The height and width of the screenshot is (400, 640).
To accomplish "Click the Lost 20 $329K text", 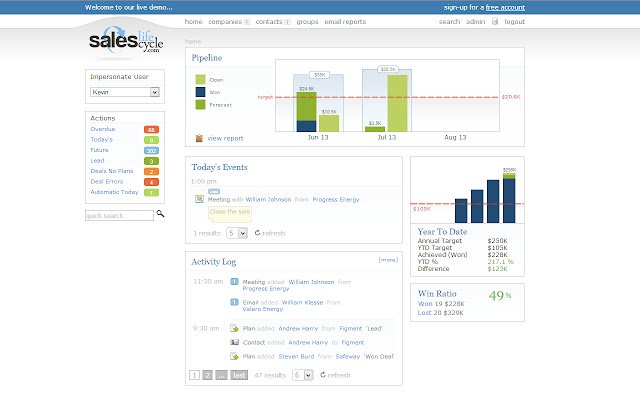I will pos(441,313).
